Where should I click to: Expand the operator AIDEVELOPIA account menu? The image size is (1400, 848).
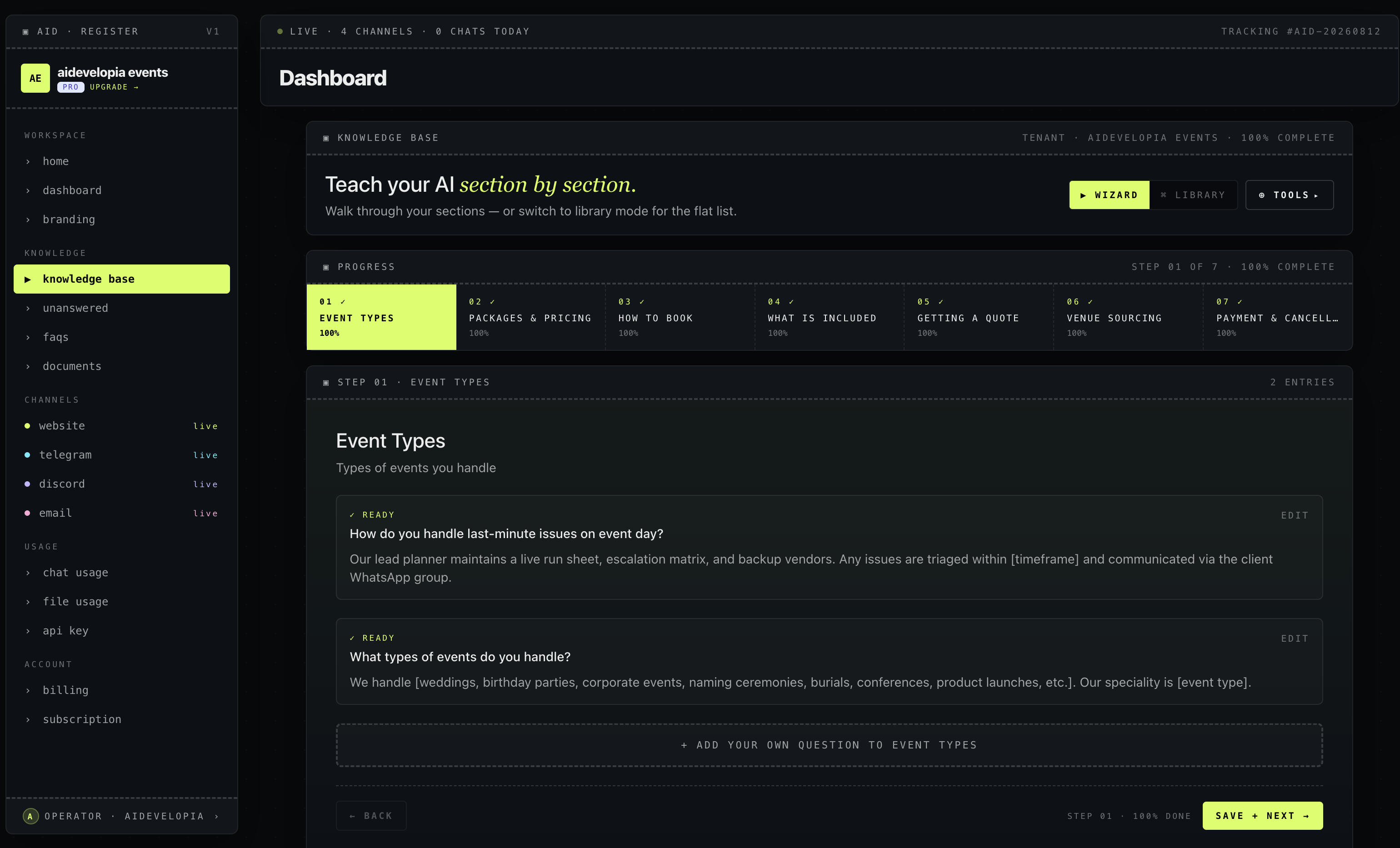(122, 816)
